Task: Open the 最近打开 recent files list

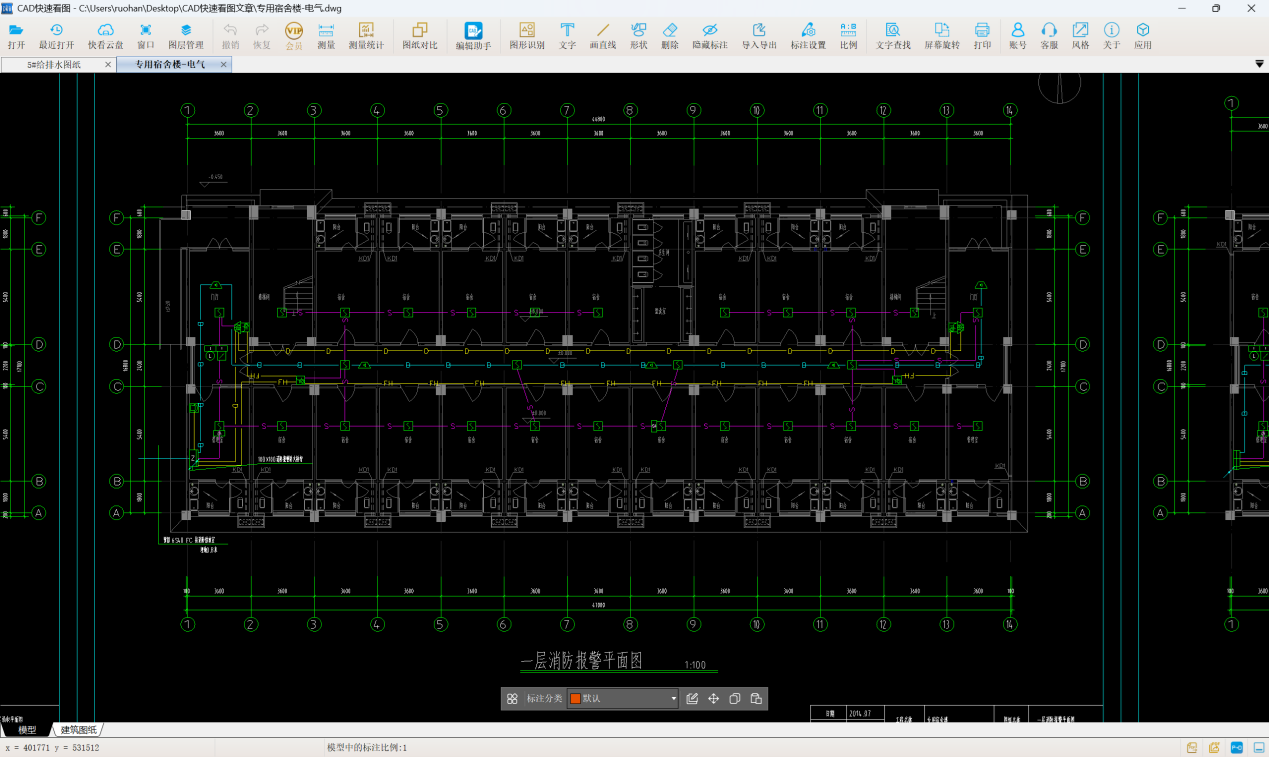Action: pyautogui.click(x=56, y=36)
